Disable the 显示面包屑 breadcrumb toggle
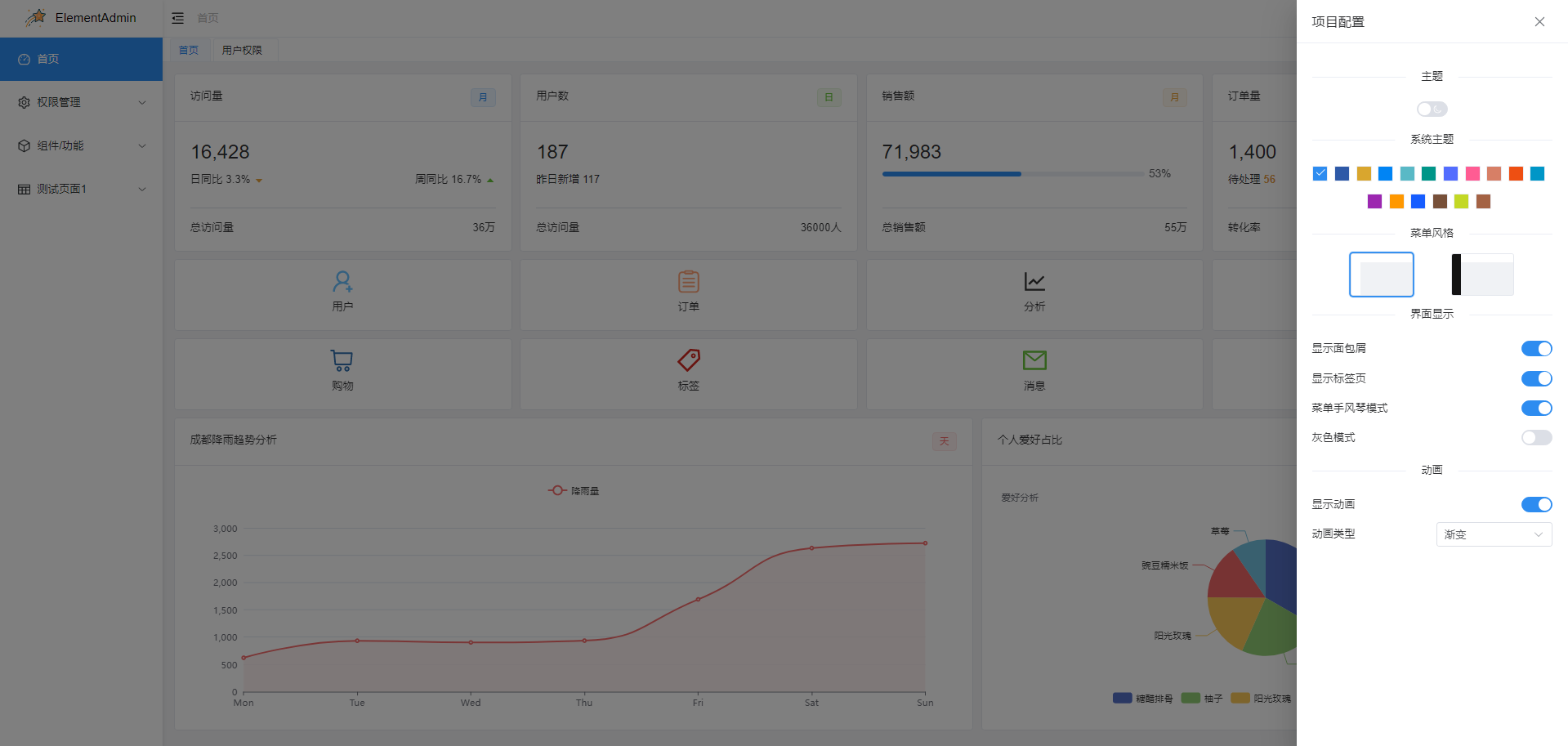The height and width of the screenshot is (746, 1568). [1536, 348]
